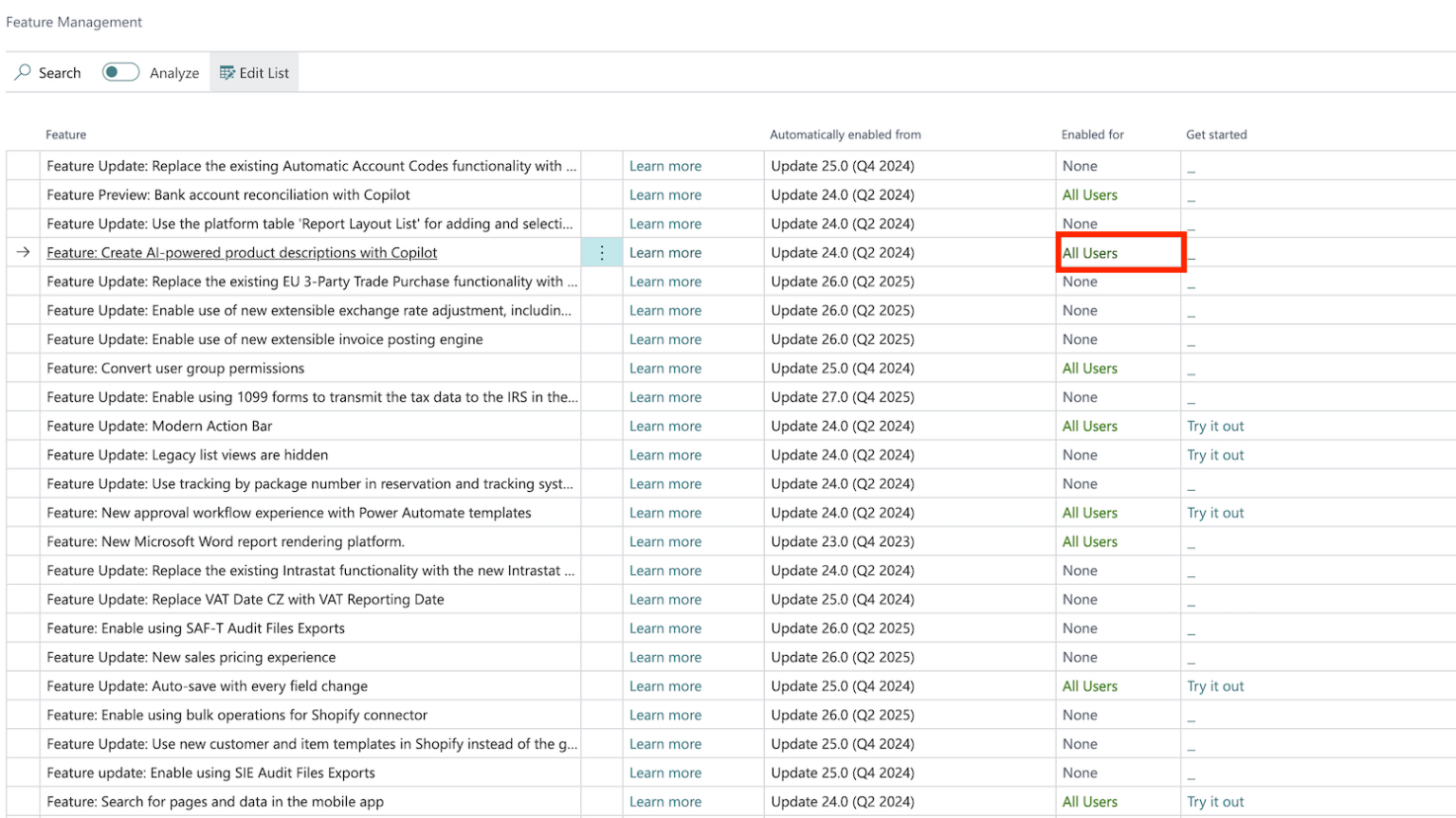Open the three-dot menu on Copilot product descriptions row

pos(602,252)
